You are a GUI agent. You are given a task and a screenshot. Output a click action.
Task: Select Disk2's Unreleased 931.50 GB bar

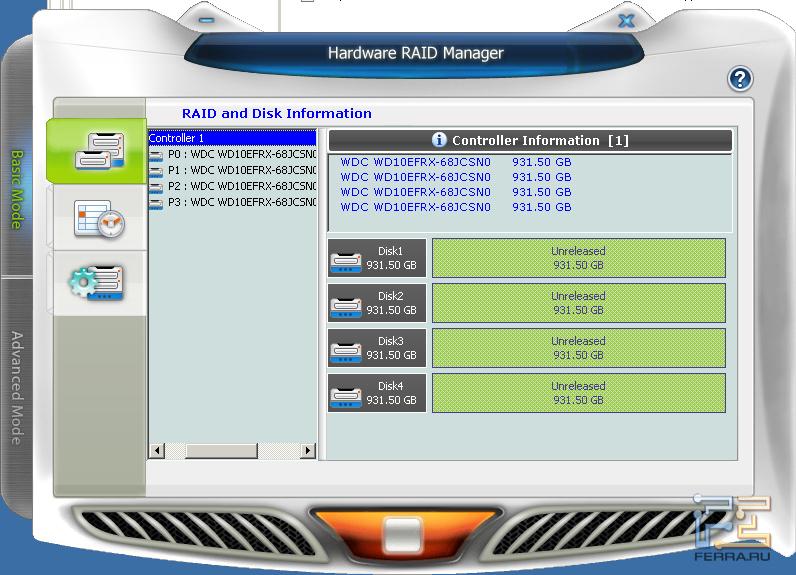click(x=579, y=303)
